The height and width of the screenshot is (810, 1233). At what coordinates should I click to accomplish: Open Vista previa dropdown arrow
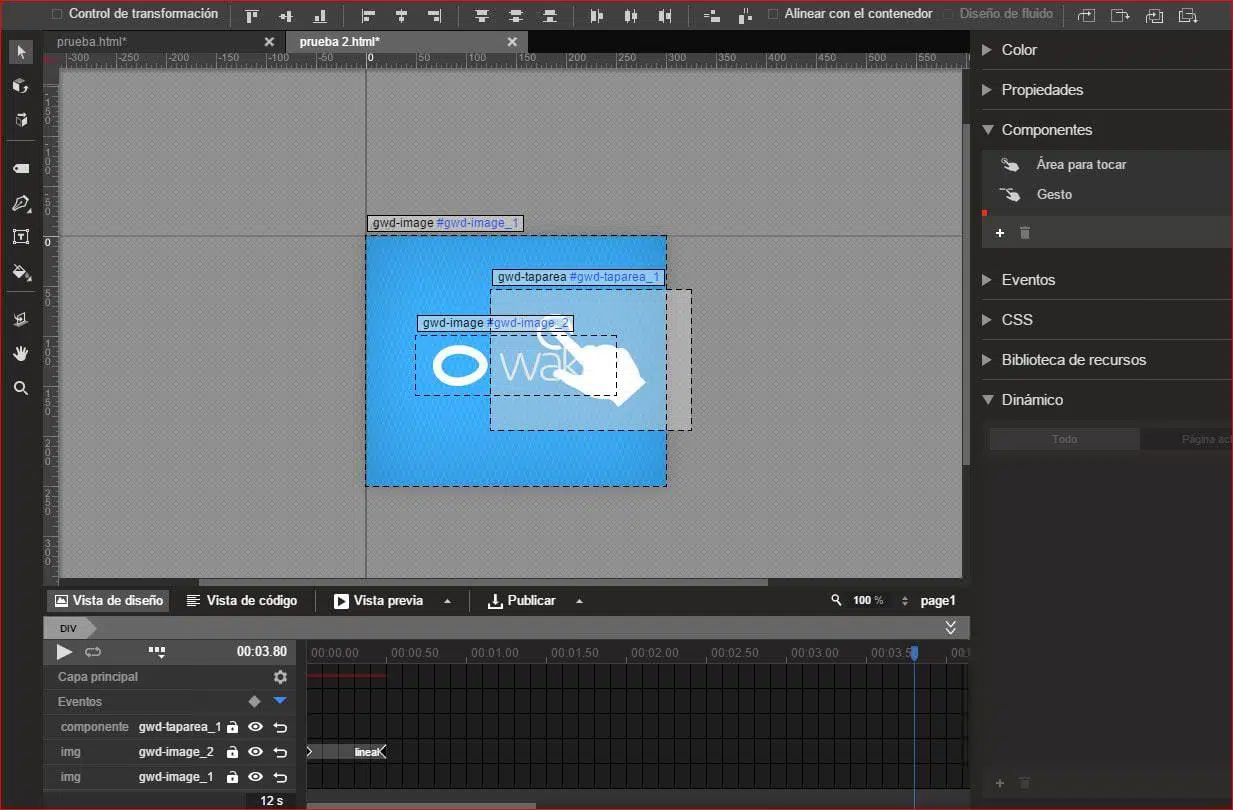[447, 601]
